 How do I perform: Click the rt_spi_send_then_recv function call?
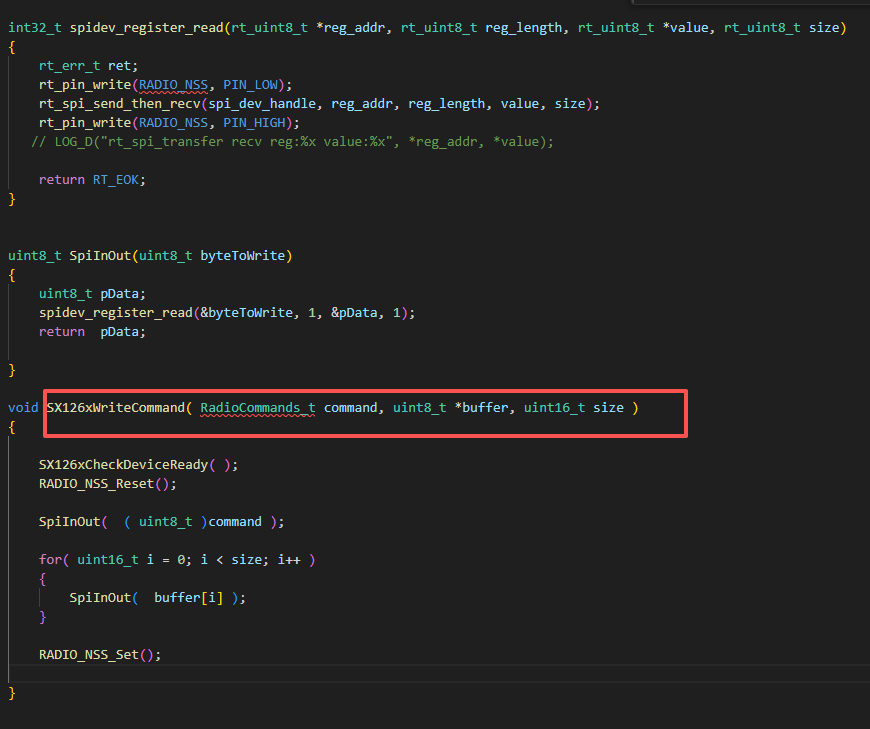click(x=123, y=104)
